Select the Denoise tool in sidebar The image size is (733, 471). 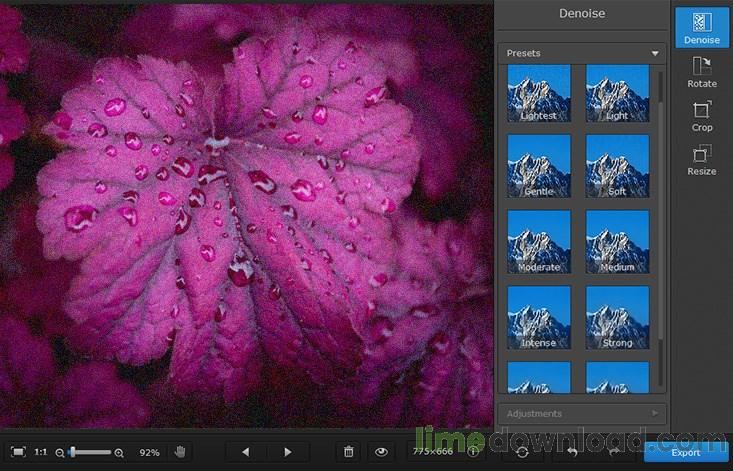click(x=701, y=27)
